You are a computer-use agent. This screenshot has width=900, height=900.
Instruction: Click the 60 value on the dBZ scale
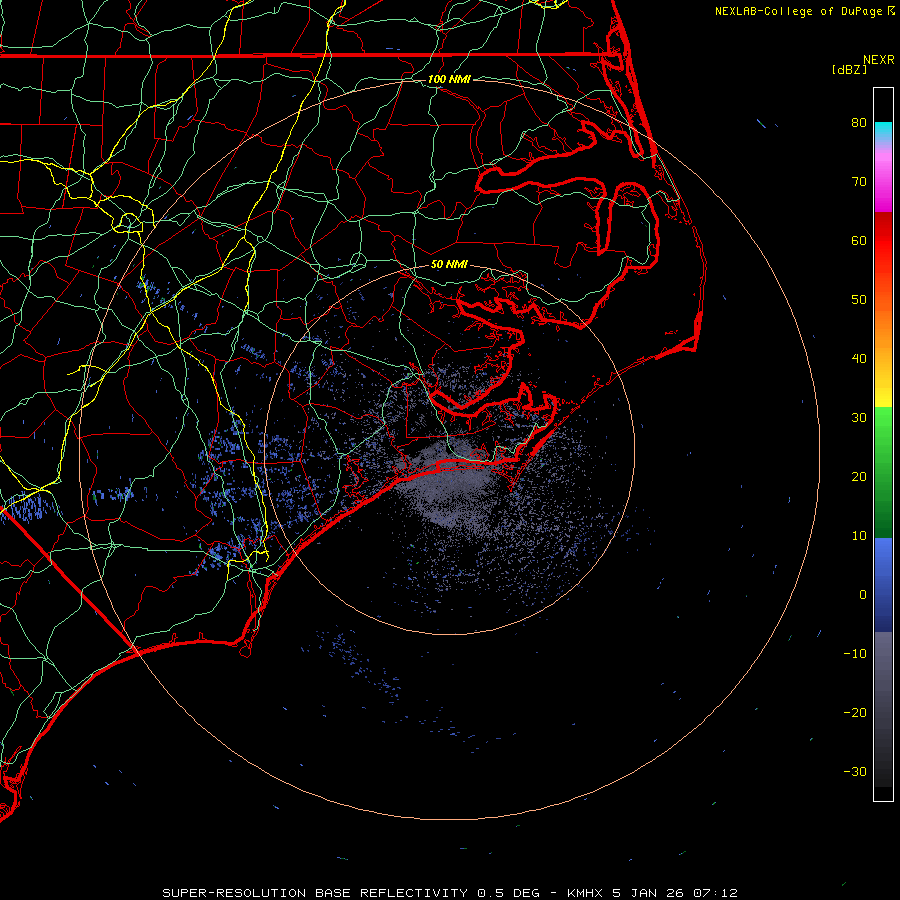859,240
